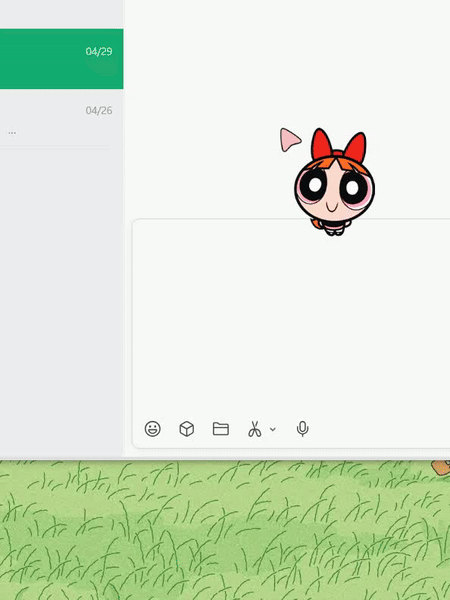The image size is (450, 600).
Task: Click the cube-shaped favorites icon
Action: (x=186, y=429)
